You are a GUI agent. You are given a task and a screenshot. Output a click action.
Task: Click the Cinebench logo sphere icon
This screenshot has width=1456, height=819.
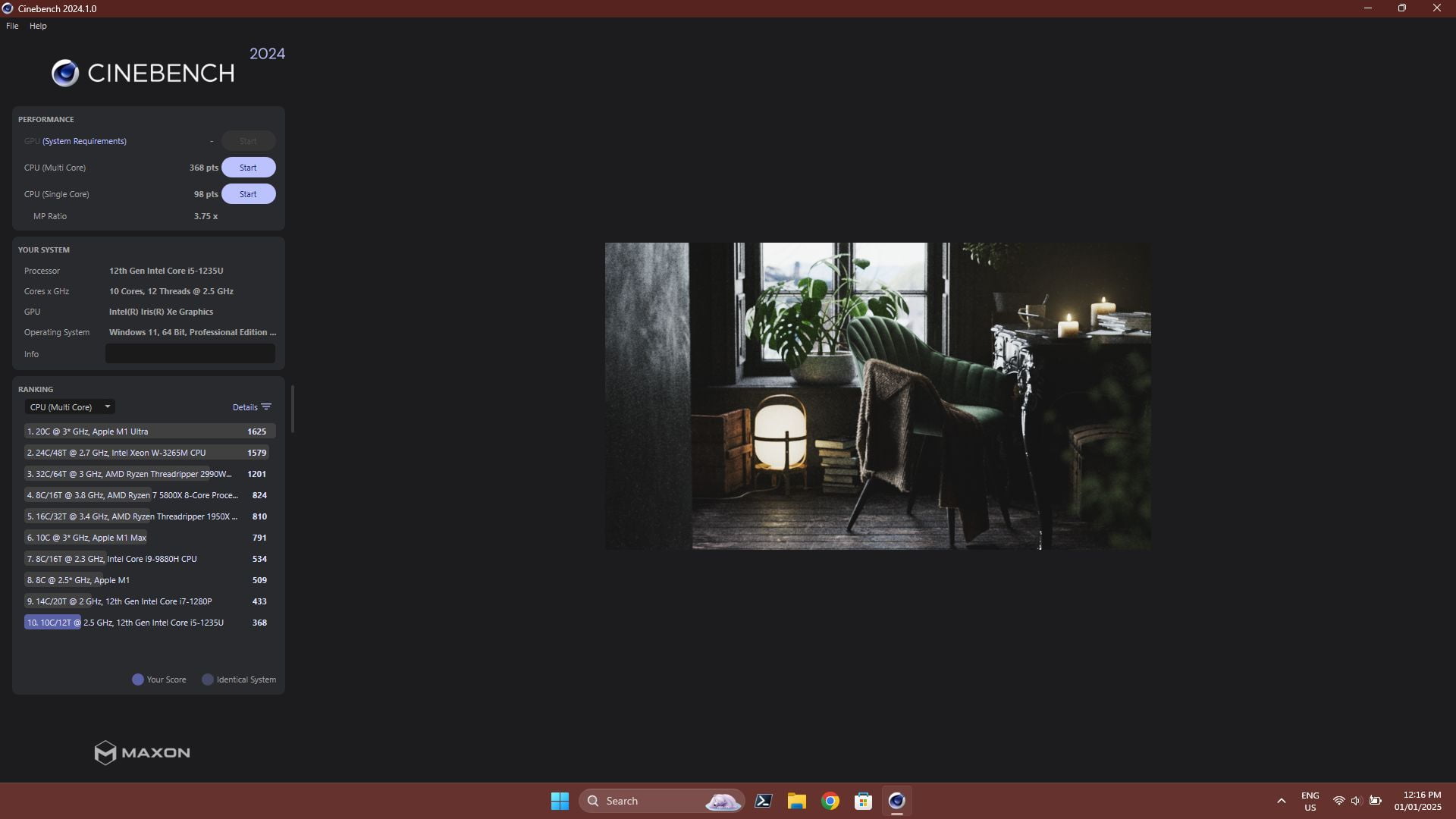[65, 73]
